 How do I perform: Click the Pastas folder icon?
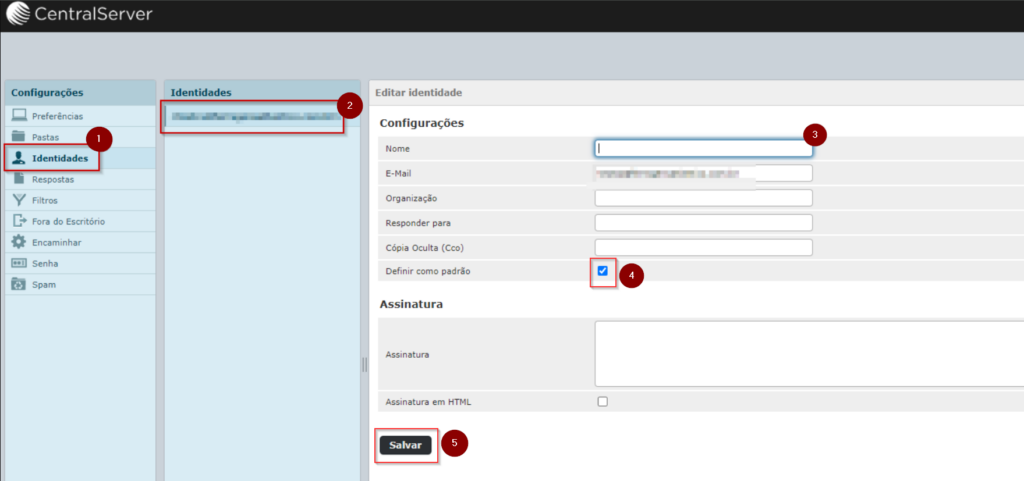18,137
